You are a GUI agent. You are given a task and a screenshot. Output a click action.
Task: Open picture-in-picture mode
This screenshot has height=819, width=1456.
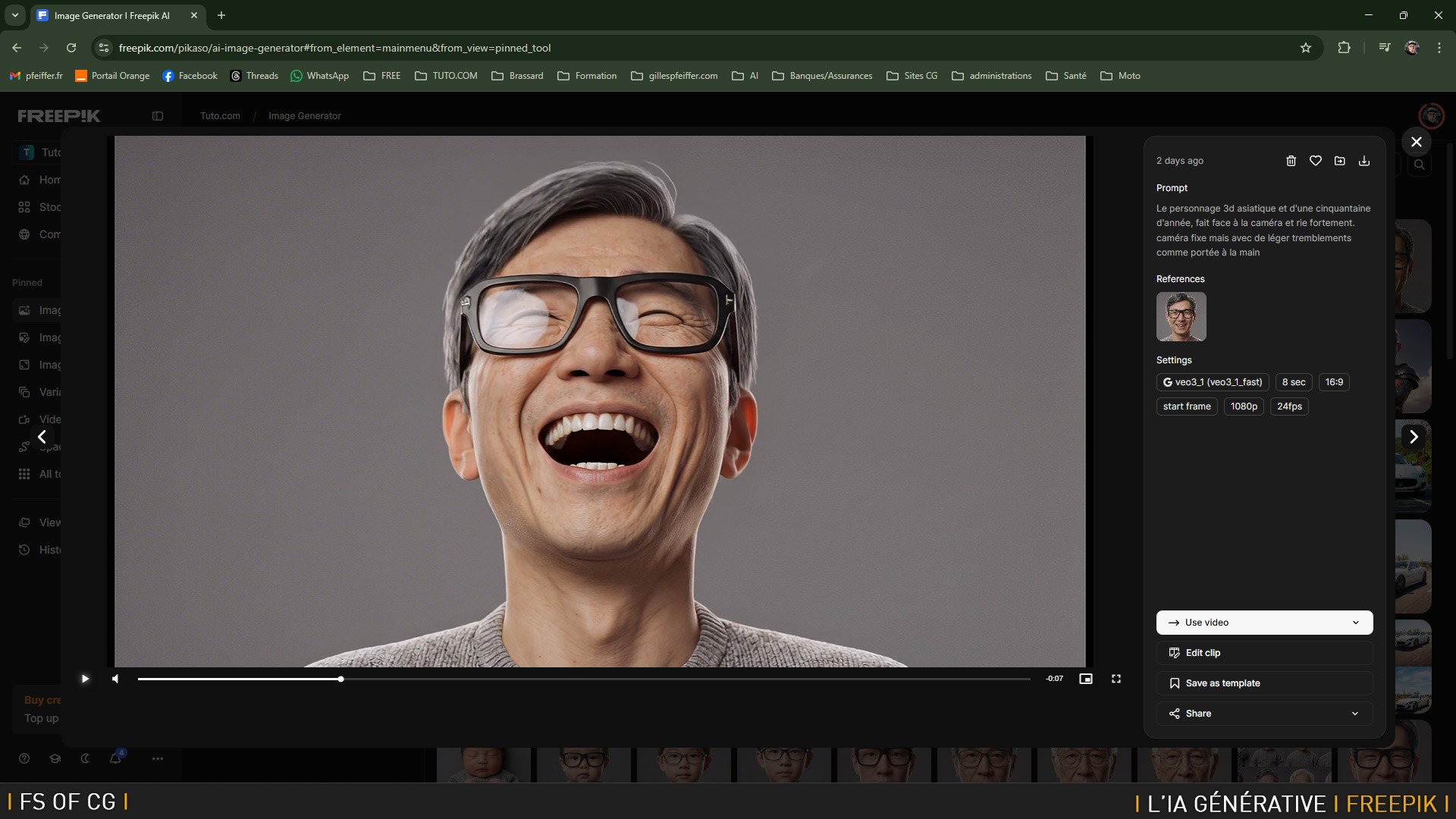point(1086,679)
